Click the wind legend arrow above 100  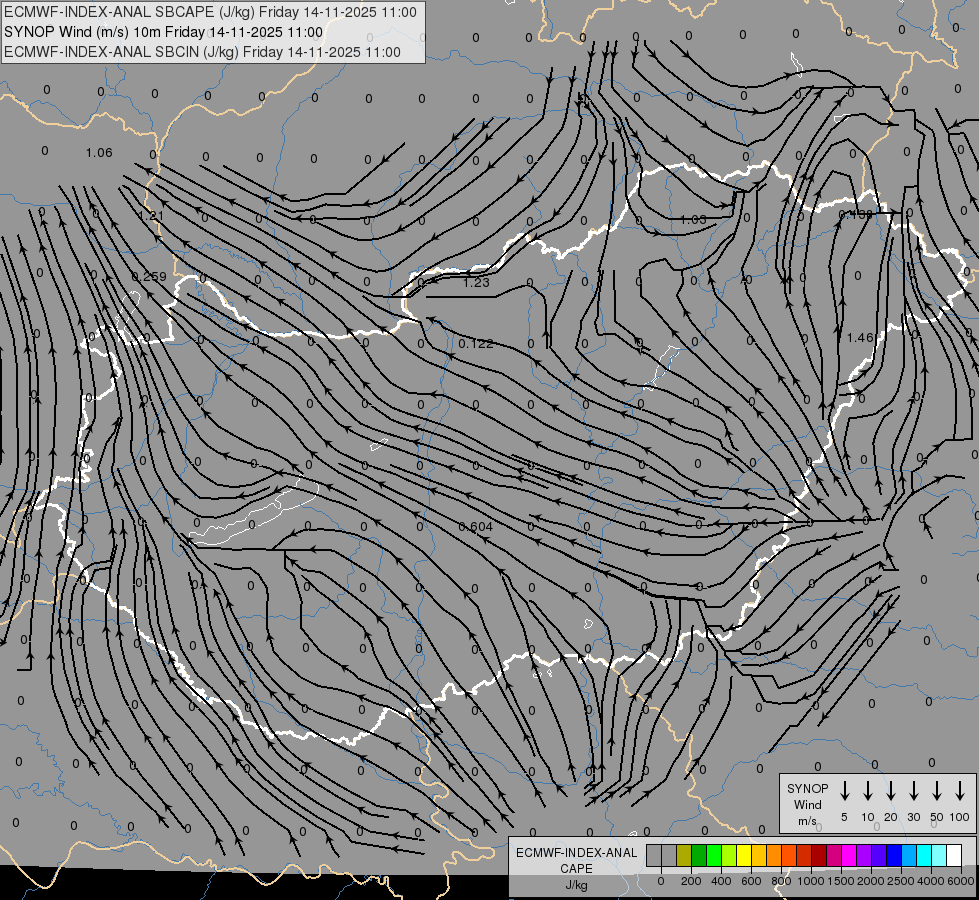(960, 791)
